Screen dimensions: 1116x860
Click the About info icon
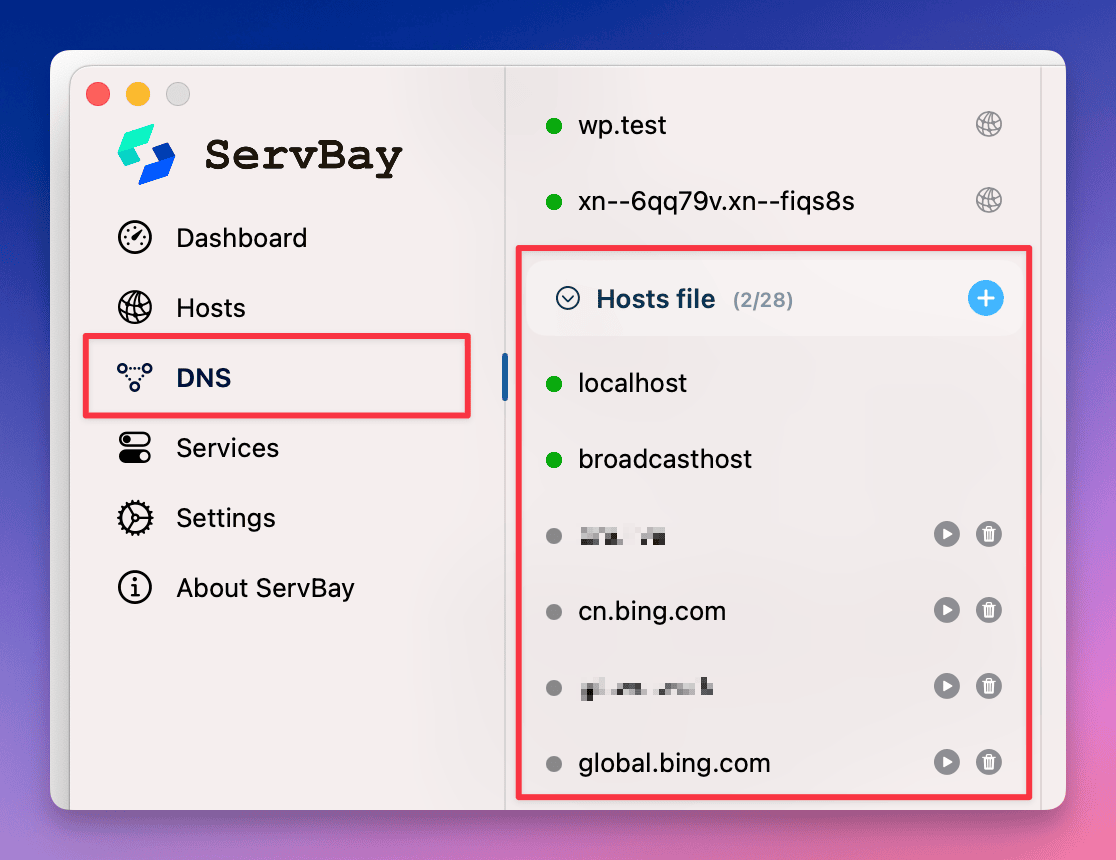pyautogui.click(x=135, y=587)
